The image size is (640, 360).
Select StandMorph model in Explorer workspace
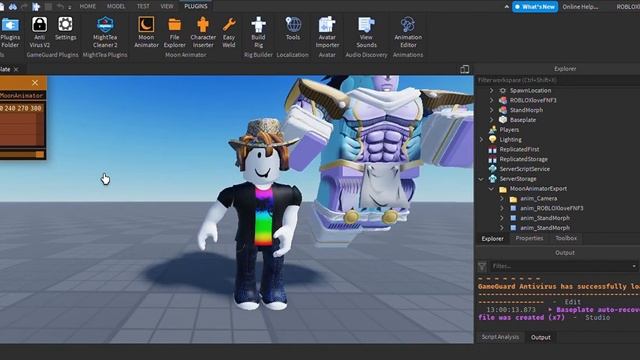pos(526,110)
